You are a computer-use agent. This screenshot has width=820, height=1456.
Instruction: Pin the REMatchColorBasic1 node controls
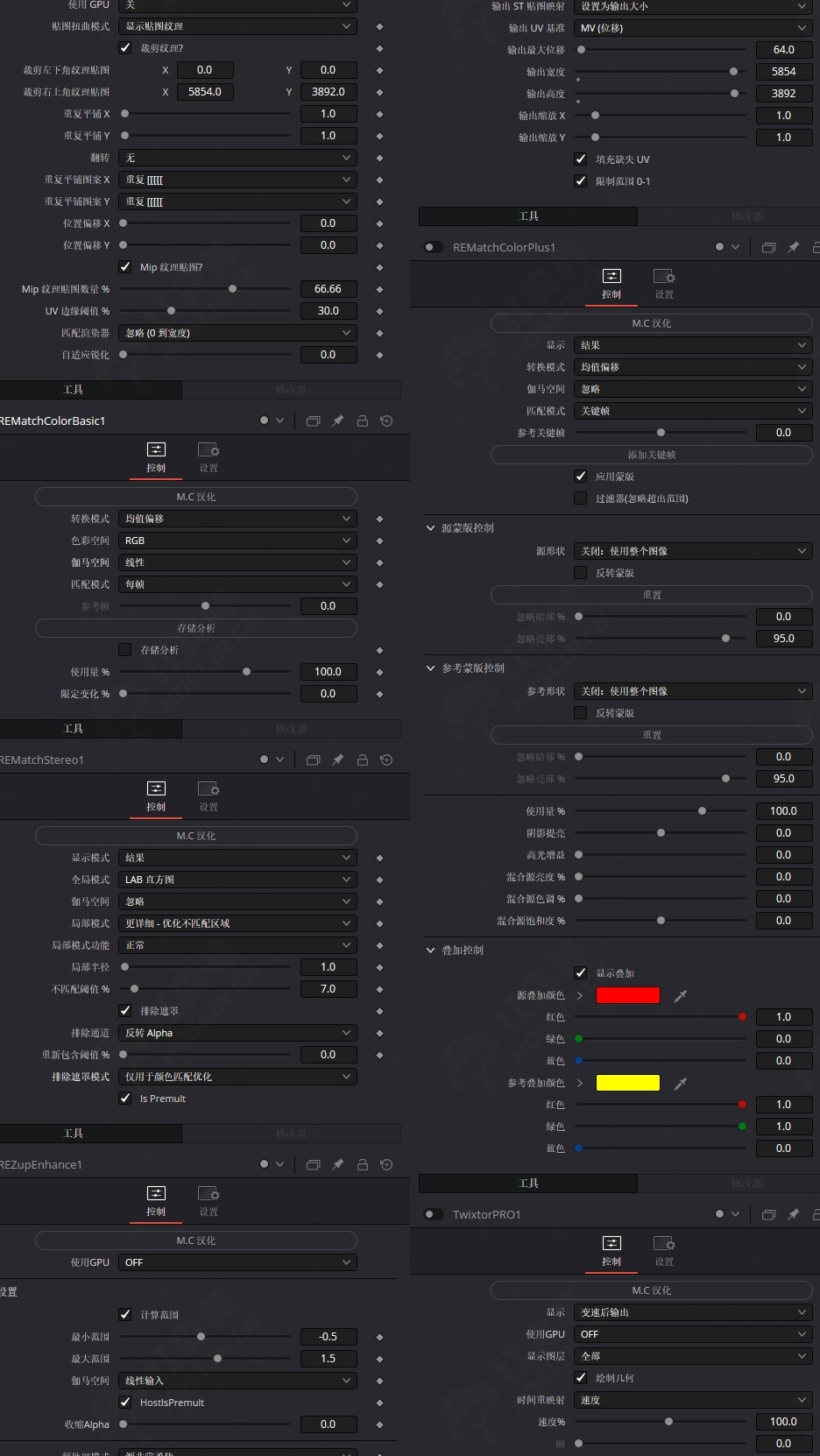click(337, 421)
